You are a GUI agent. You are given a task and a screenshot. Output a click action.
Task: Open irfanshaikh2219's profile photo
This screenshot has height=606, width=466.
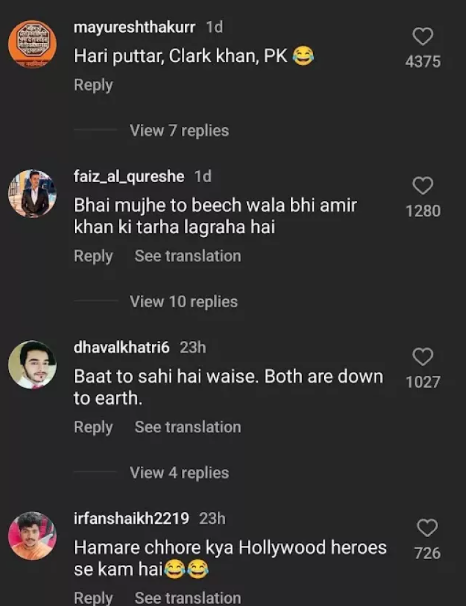point(32,536)
